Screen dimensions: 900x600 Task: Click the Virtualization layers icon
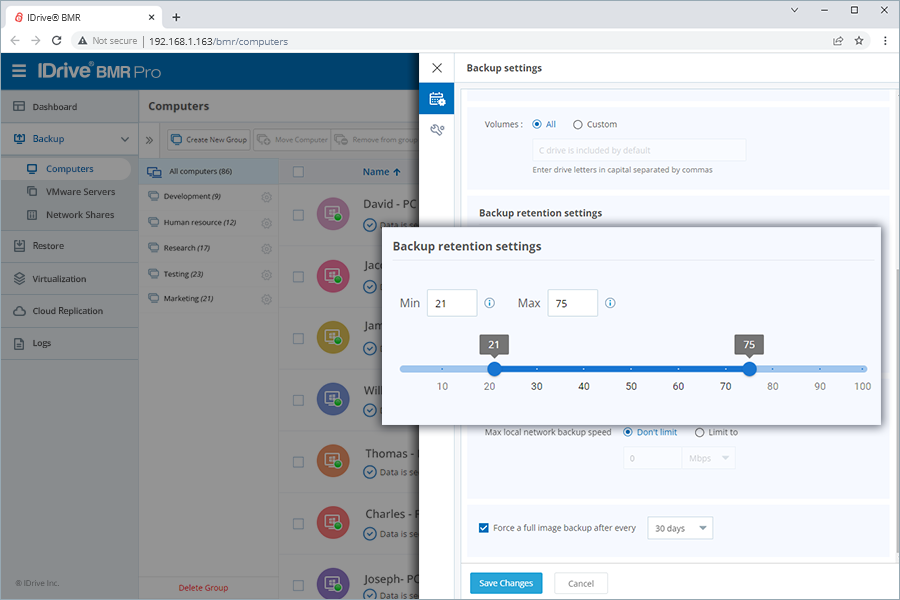pos(19,278)
